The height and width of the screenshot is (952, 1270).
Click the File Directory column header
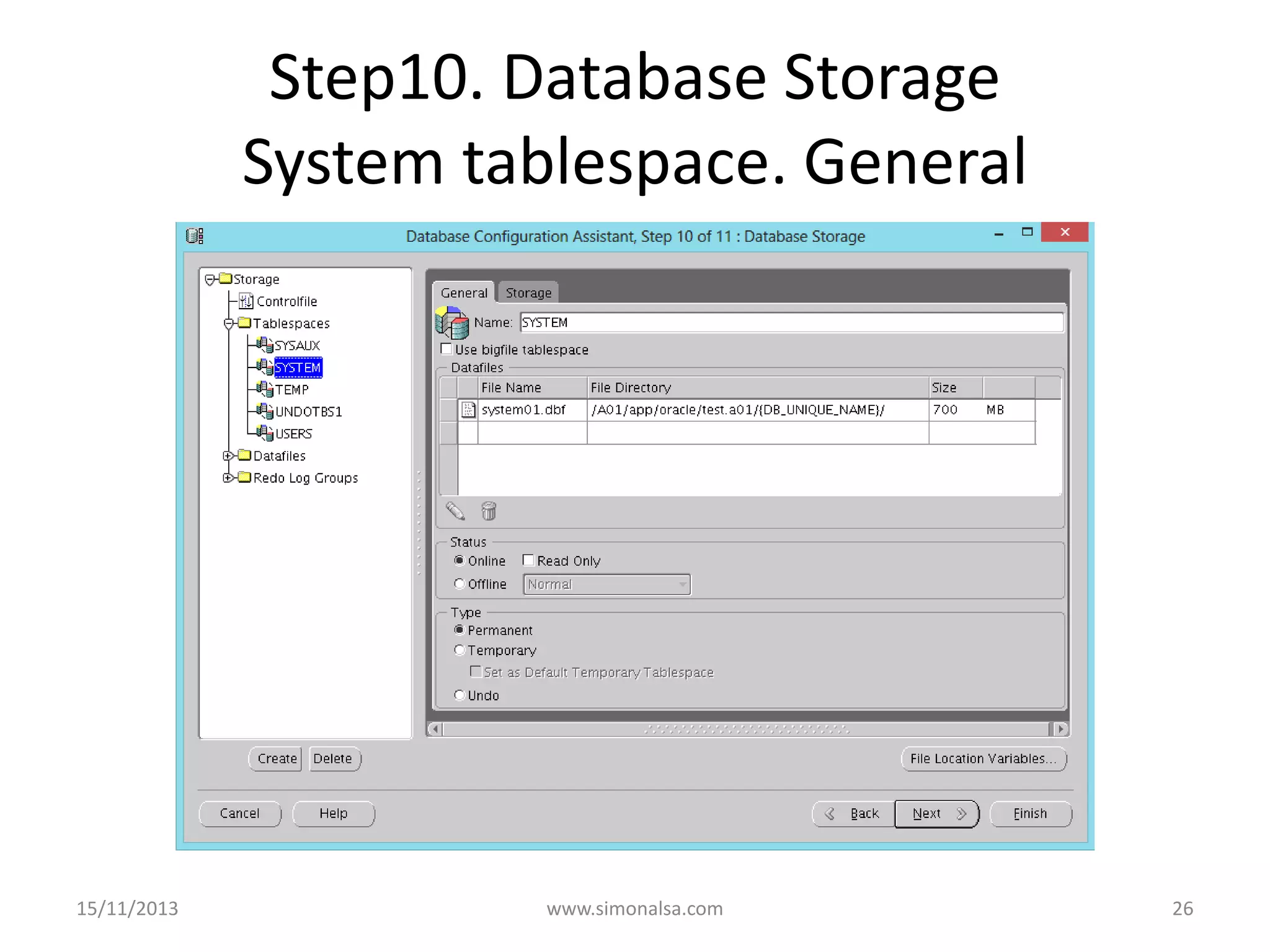758,387
